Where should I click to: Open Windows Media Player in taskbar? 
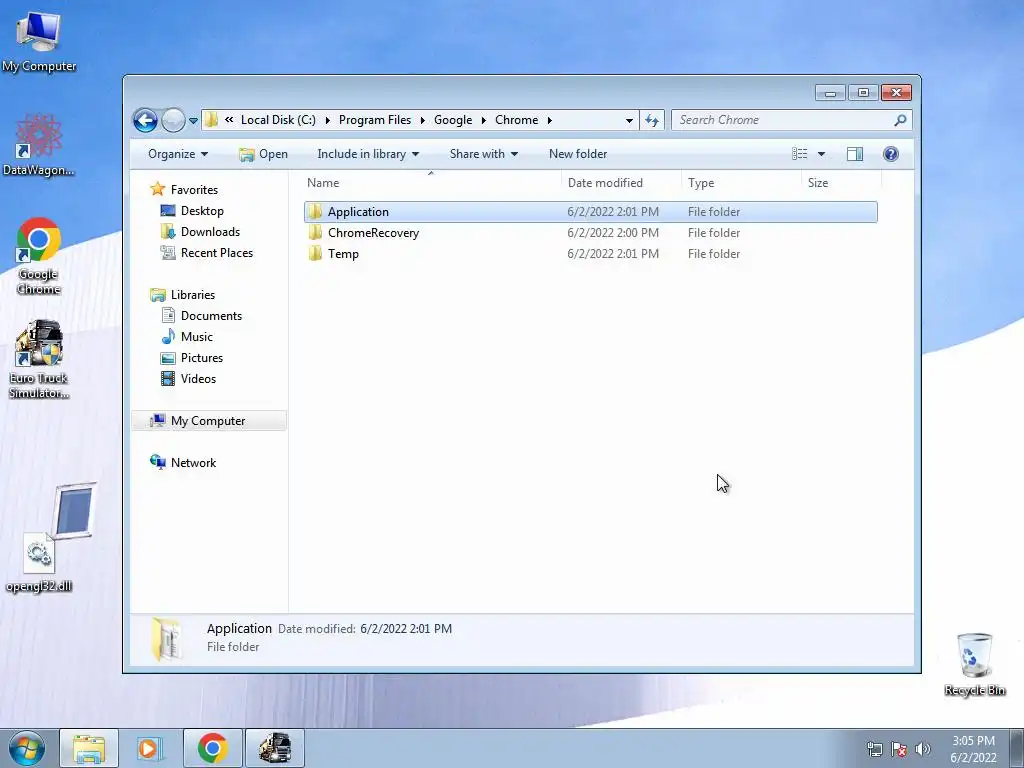(x=151, y=748)
